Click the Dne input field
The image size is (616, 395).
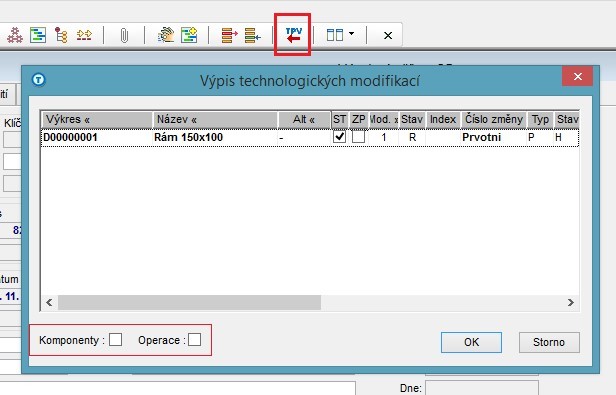pos(482,388)
